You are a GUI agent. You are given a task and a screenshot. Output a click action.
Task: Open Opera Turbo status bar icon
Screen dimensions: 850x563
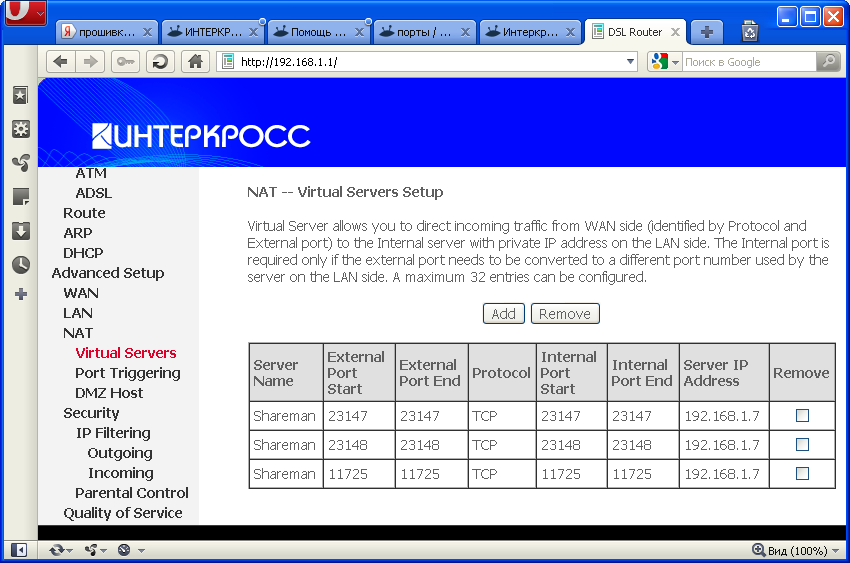124,551
